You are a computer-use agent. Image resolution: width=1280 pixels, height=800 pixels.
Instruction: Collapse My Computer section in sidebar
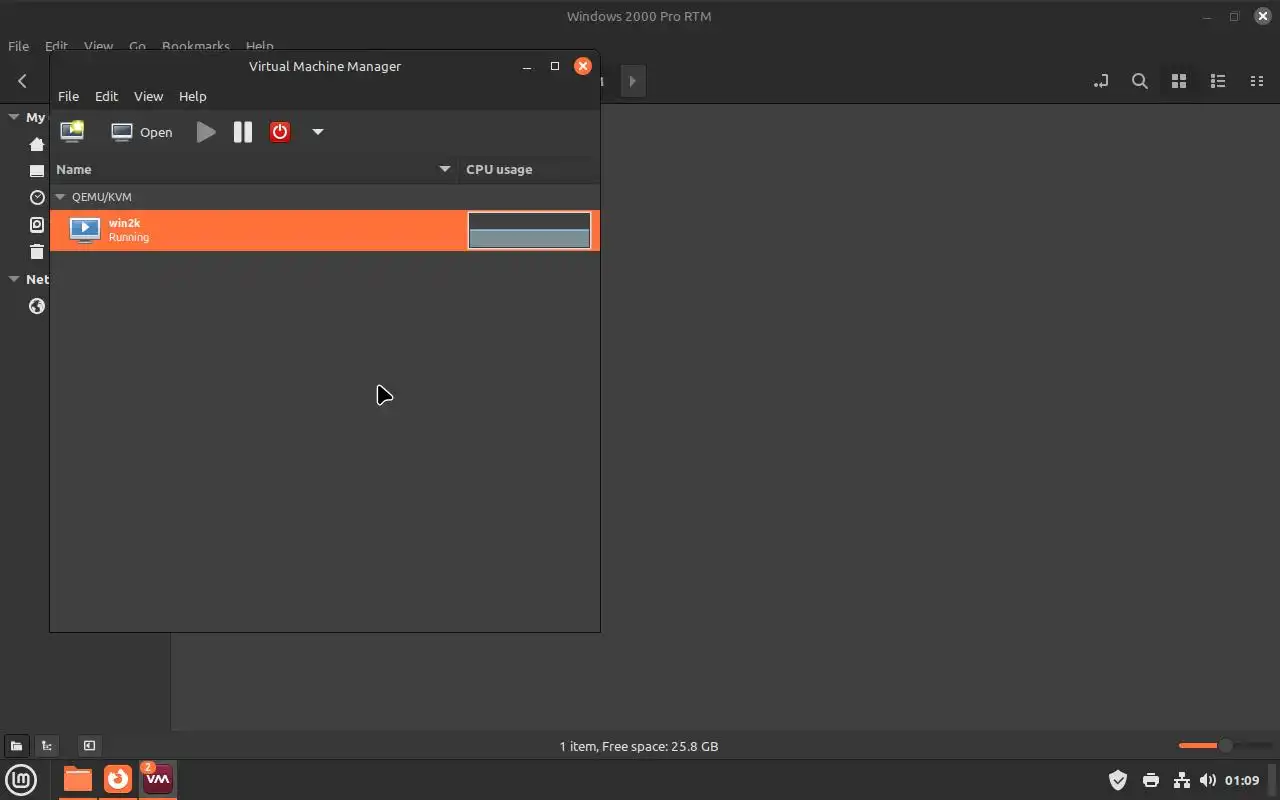[x=14, y=117]
